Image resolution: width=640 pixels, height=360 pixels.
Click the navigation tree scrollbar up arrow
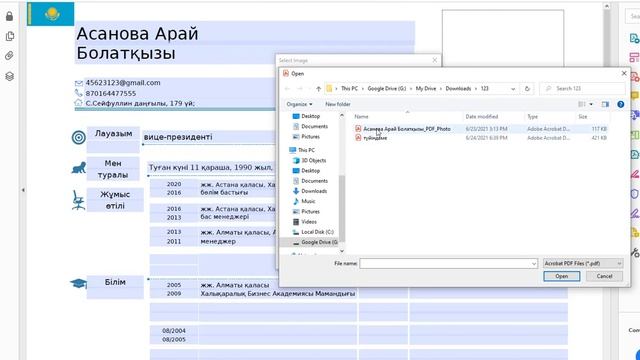coord(342,116)
